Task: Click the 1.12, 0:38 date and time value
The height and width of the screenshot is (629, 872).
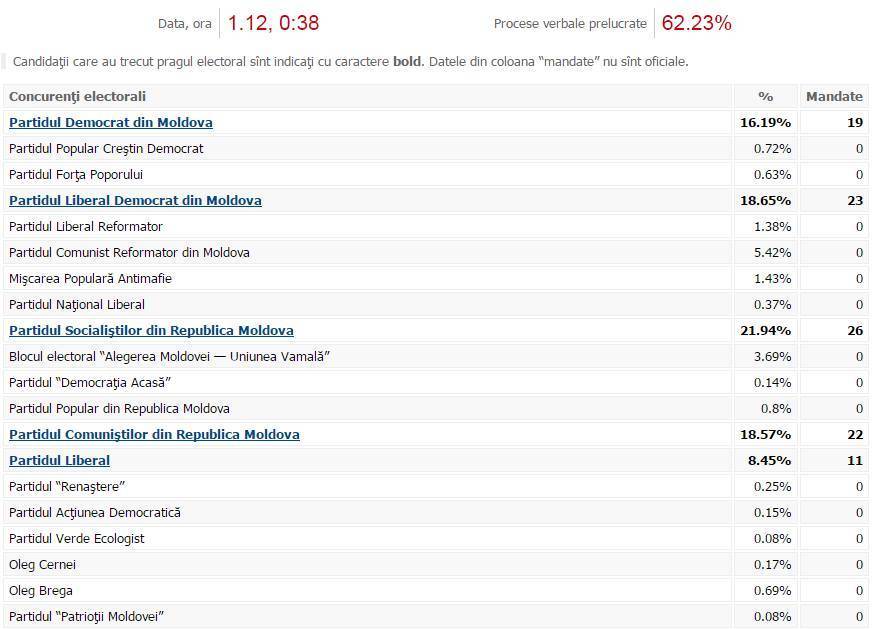Action: click(x=273, y=23)
